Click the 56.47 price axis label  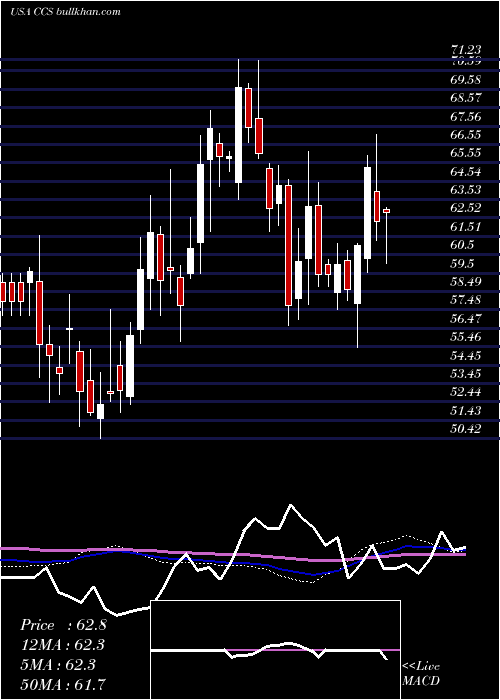pos(466,318)
